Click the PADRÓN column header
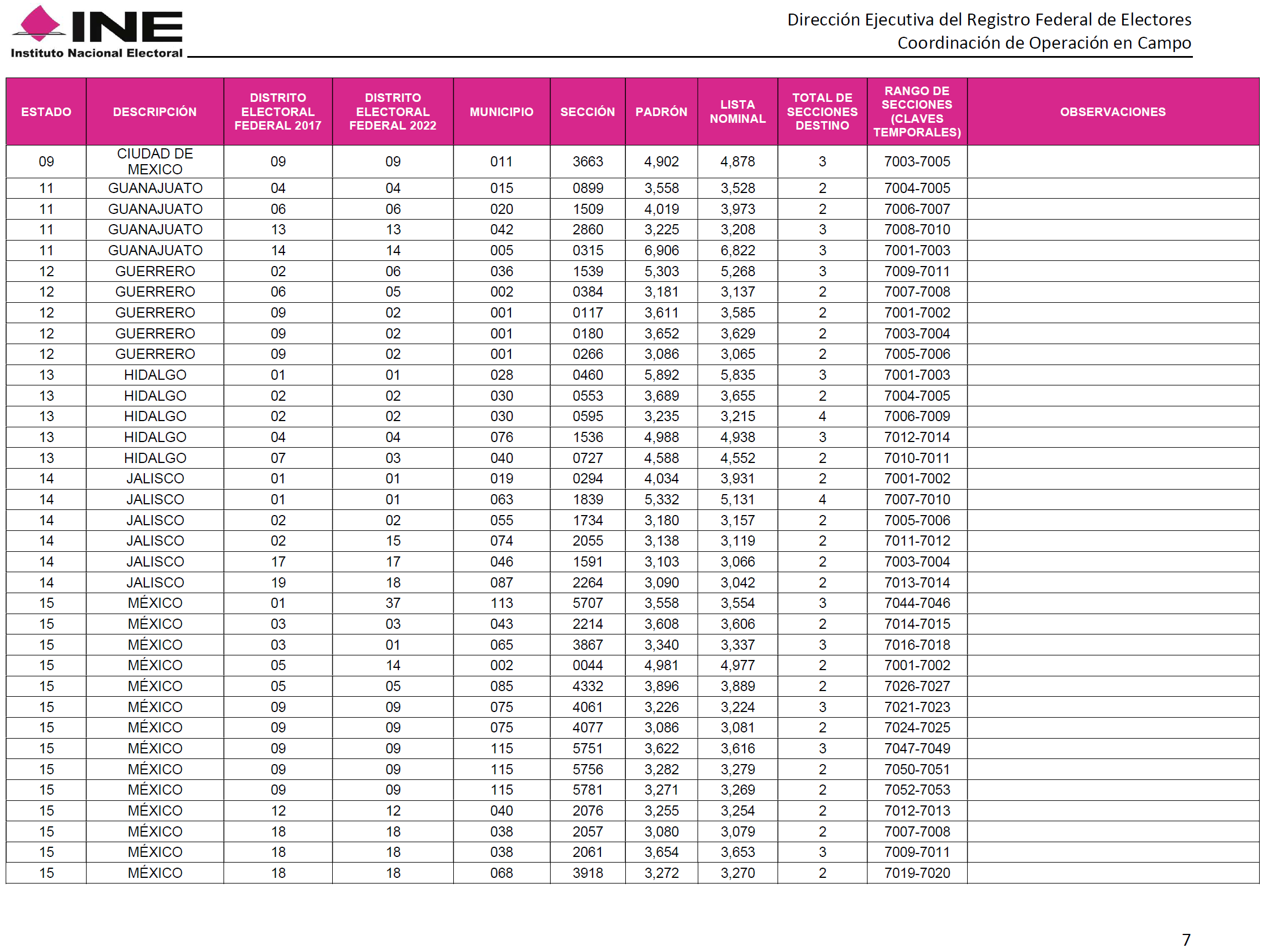Image resolution: width=1271 pixels, height=952 pixels. coord(661,112)
